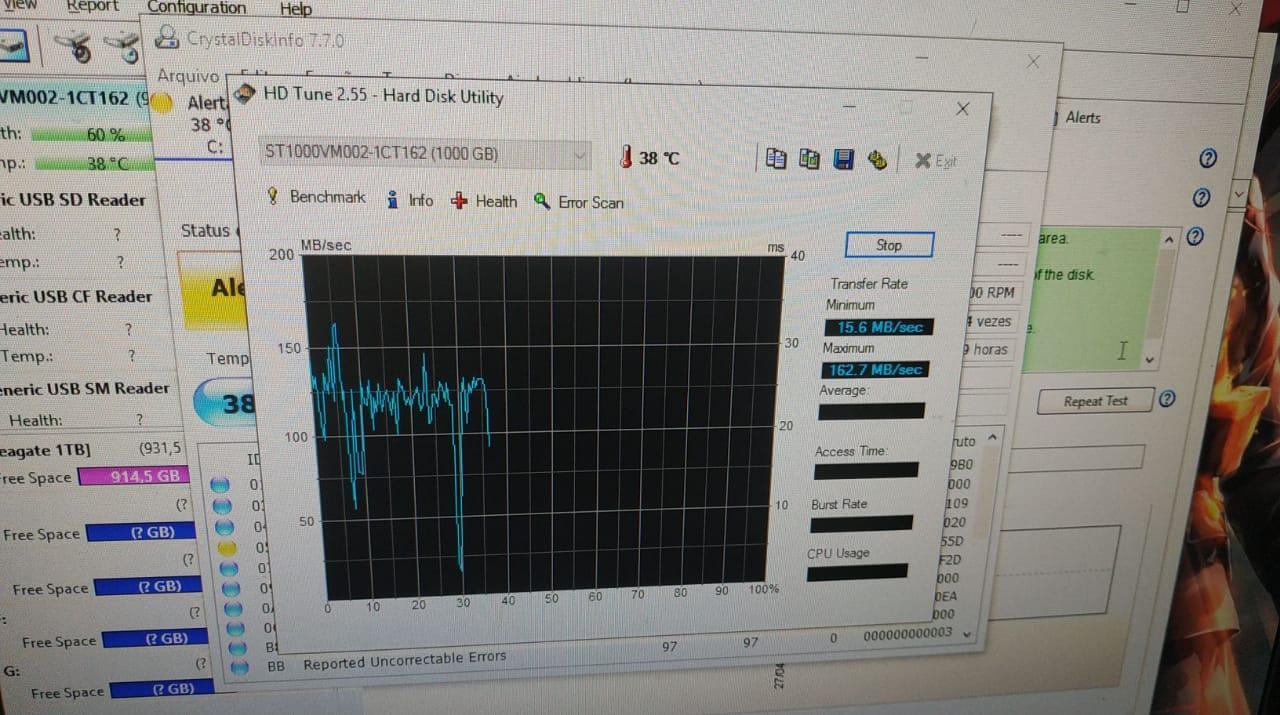Click the Access Time result field
Image resolution: width=1280 pixels, height=715 pixels.
coord(866,470)
